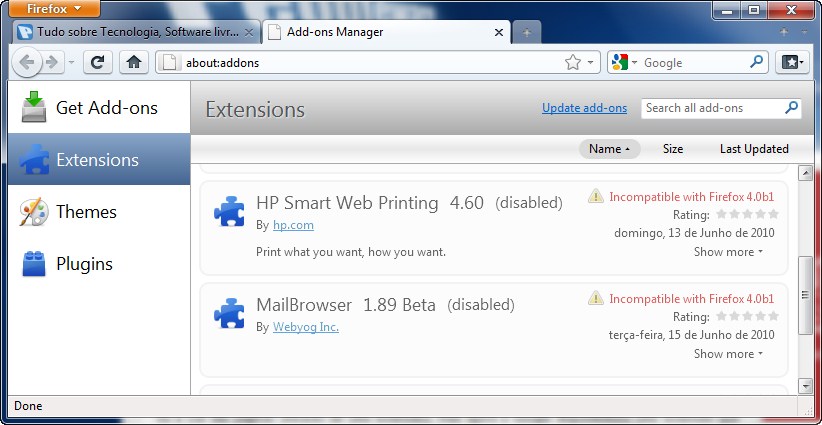Click the Update add-ons link

(x=585, y=108)
